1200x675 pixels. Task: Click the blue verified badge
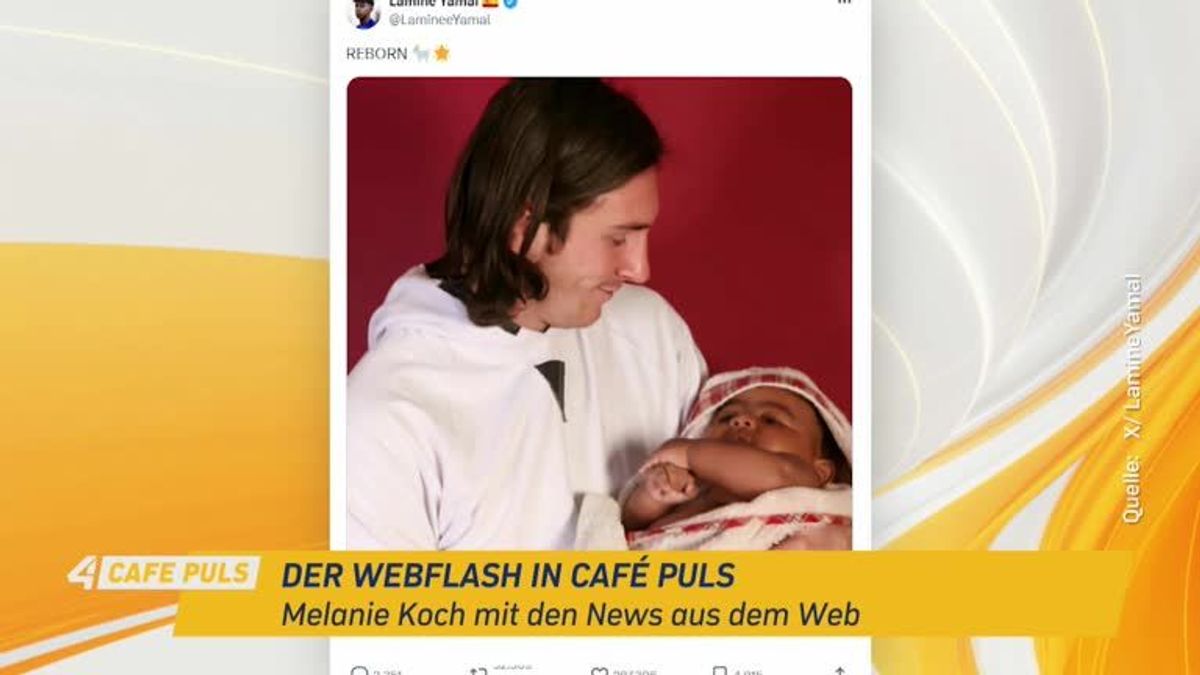(x=510, y=4)
